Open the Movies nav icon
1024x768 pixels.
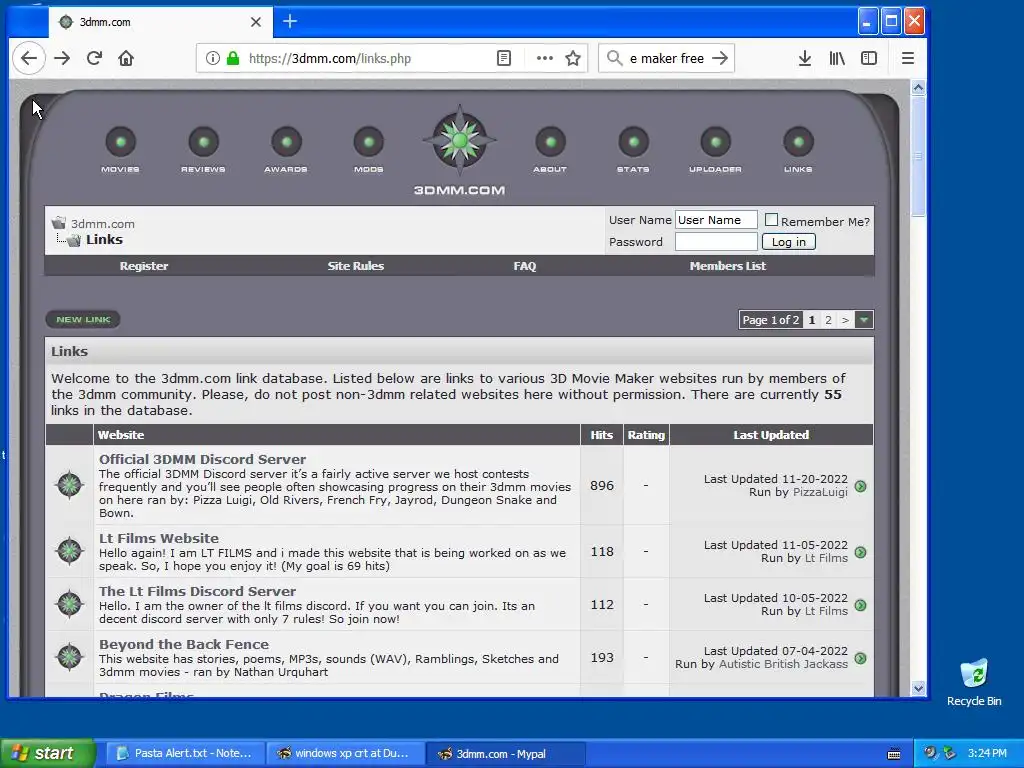click(120, 142)
